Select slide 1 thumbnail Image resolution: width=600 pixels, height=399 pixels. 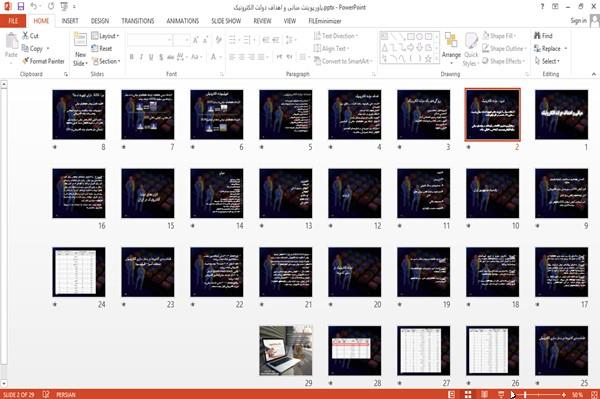(x=561, y=114)
